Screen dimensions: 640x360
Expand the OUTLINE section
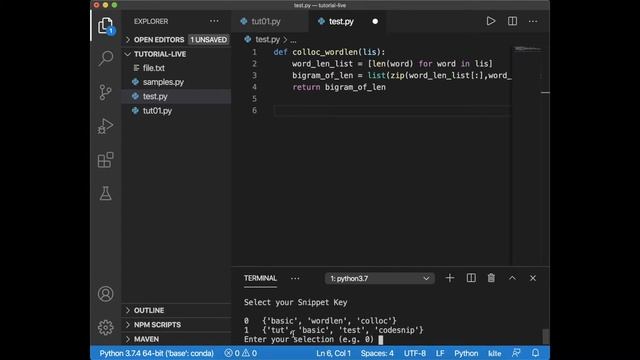(x=176, y=310)
